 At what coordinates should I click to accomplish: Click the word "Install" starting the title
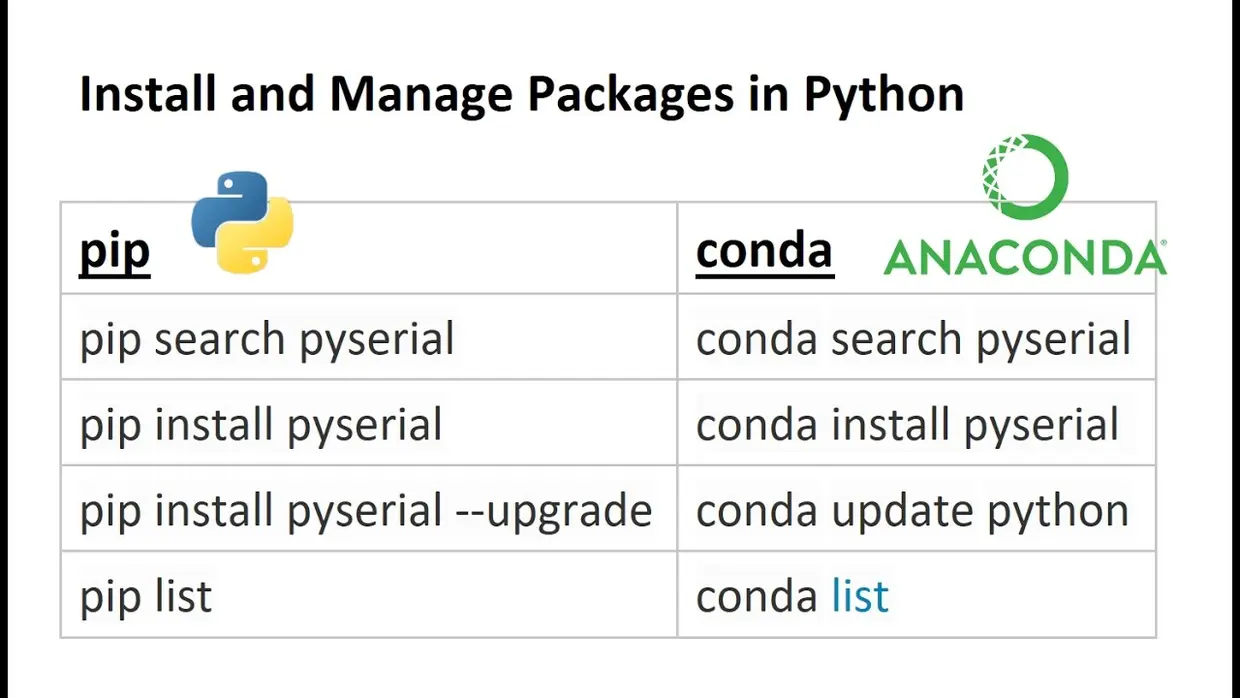(x=145, y=94)
